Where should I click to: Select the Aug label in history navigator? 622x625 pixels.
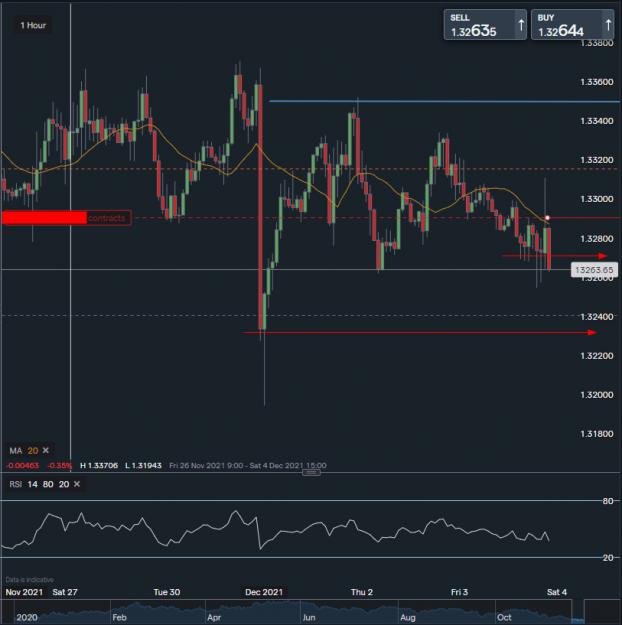point(408,617)
